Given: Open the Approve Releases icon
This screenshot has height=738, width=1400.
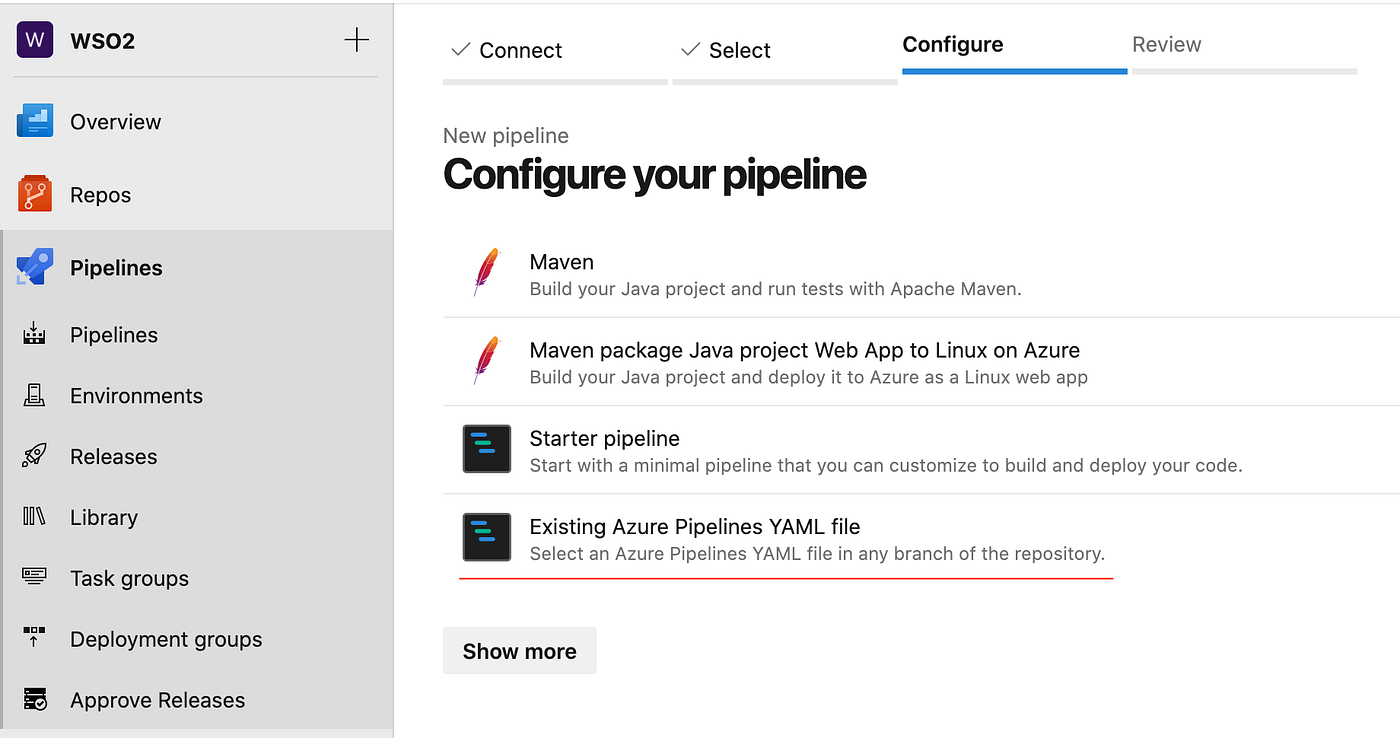Looking at the screenshot, I should (35, 700).
